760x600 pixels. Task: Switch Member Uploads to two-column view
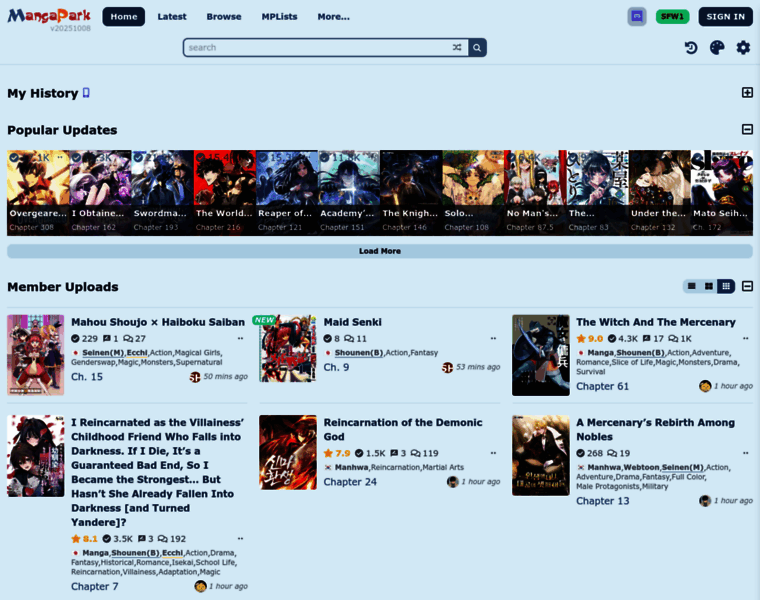709,286
